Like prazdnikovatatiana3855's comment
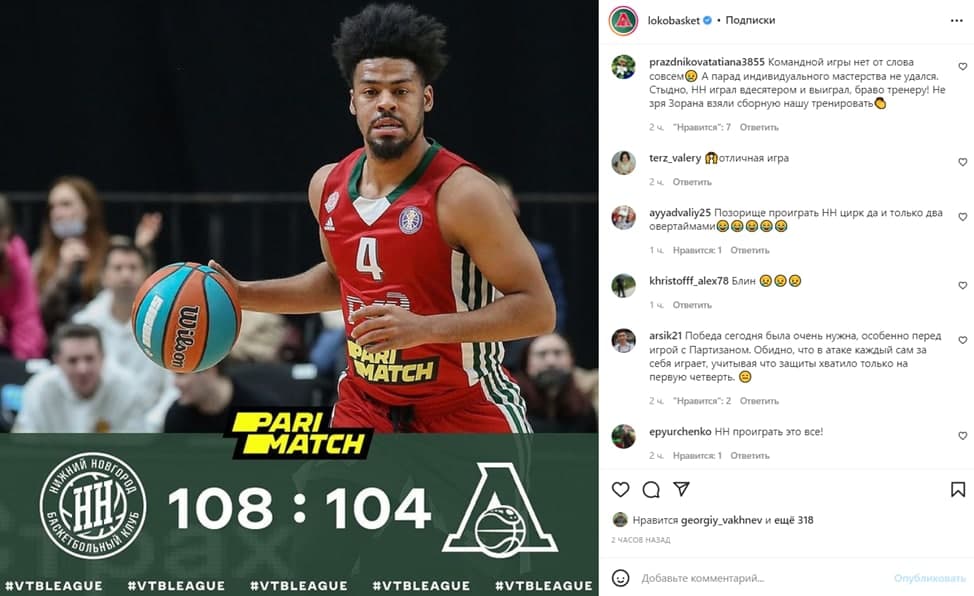Image resolution: width=974 pixels, height=596 pixels. coord(962,66)
